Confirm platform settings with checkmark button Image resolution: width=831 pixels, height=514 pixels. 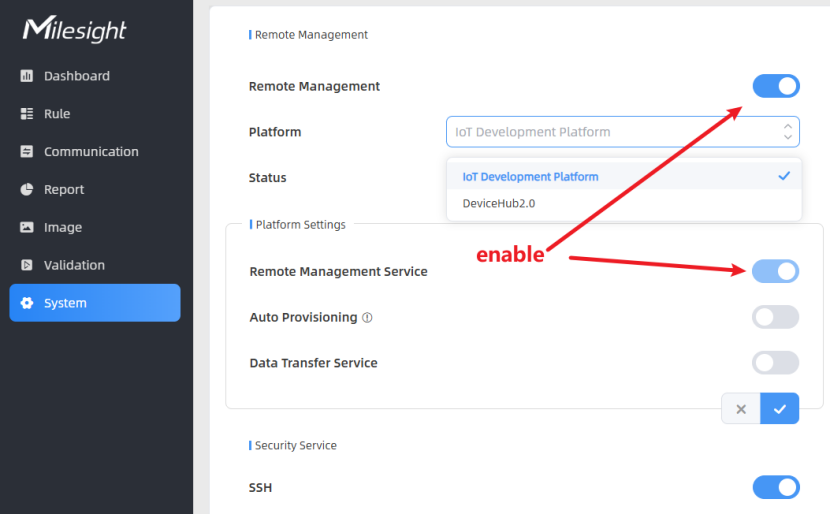pos(780,409)
